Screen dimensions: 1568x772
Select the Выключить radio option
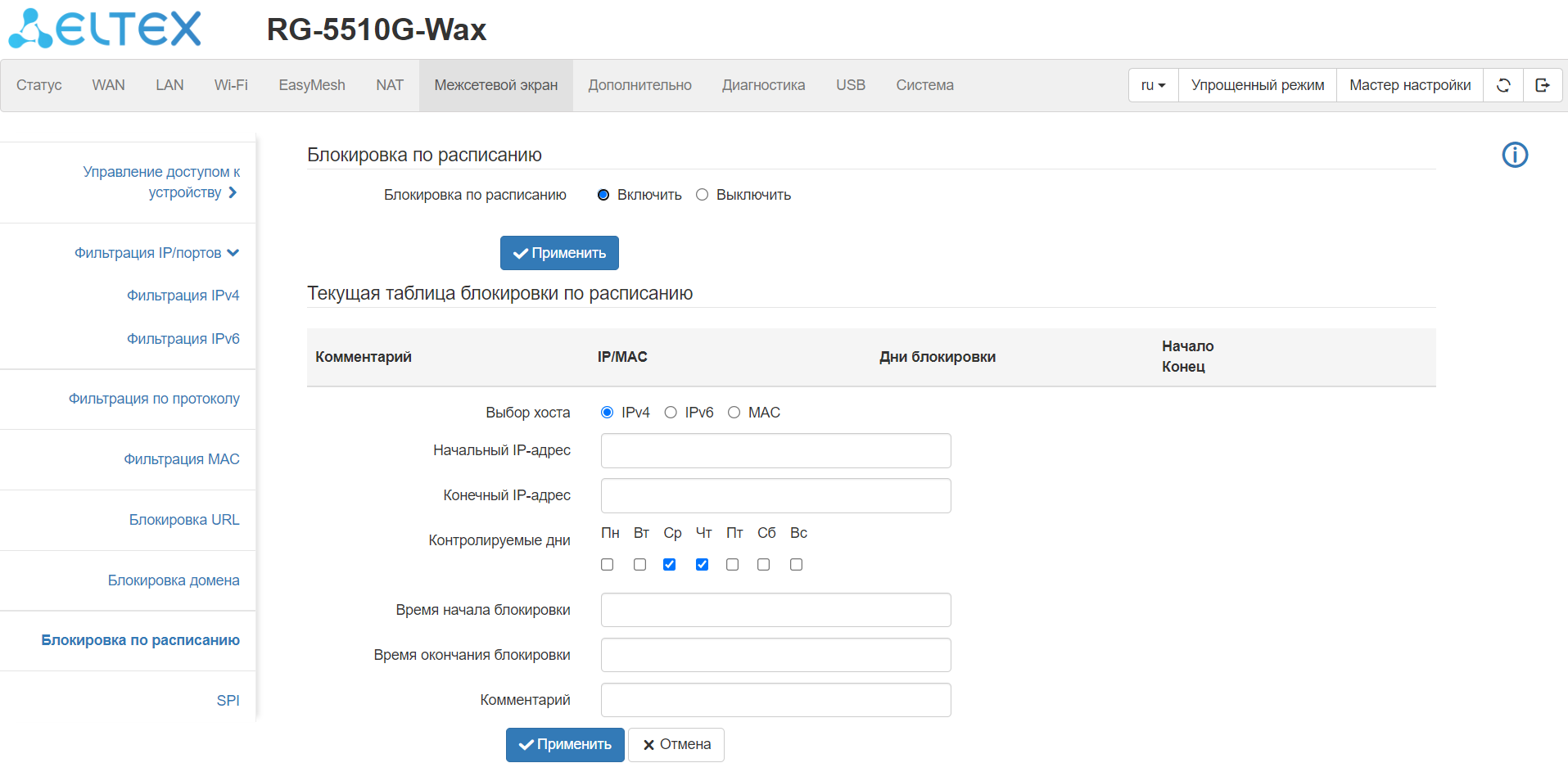702,195
